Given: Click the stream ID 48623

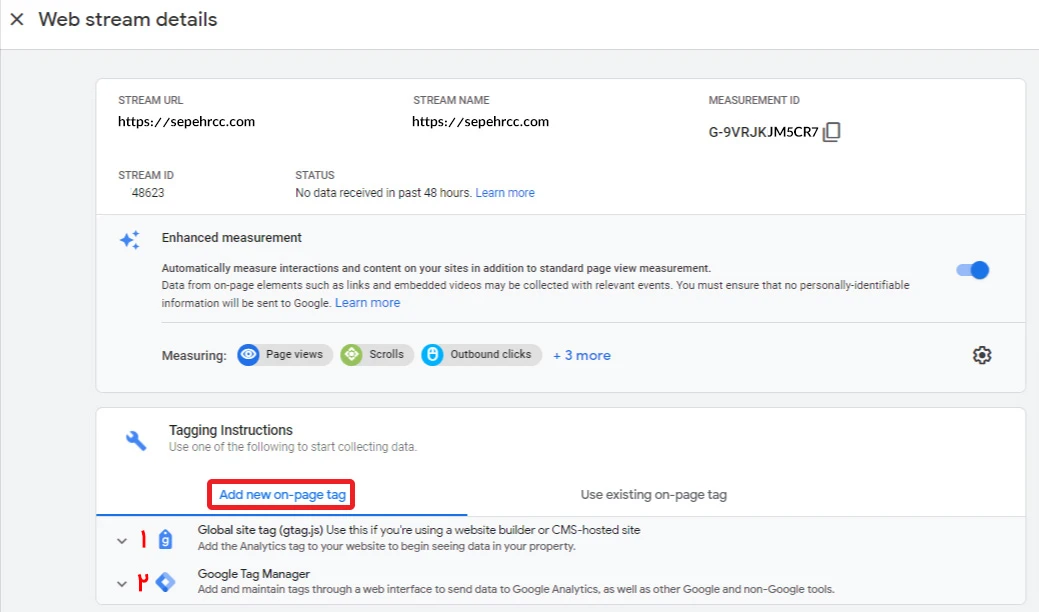Looking at the screenshot, I should tap(148, 193).
